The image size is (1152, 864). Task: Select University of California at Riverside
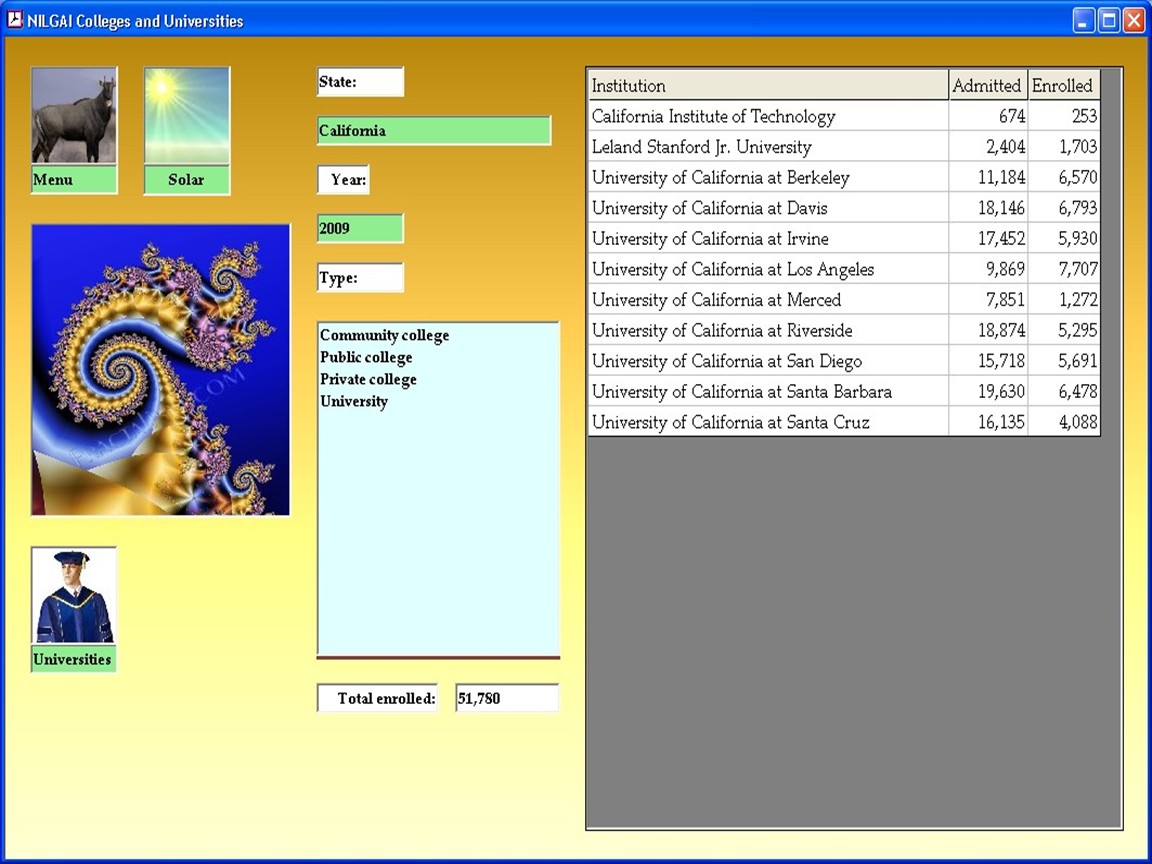[x=844, y=331]
